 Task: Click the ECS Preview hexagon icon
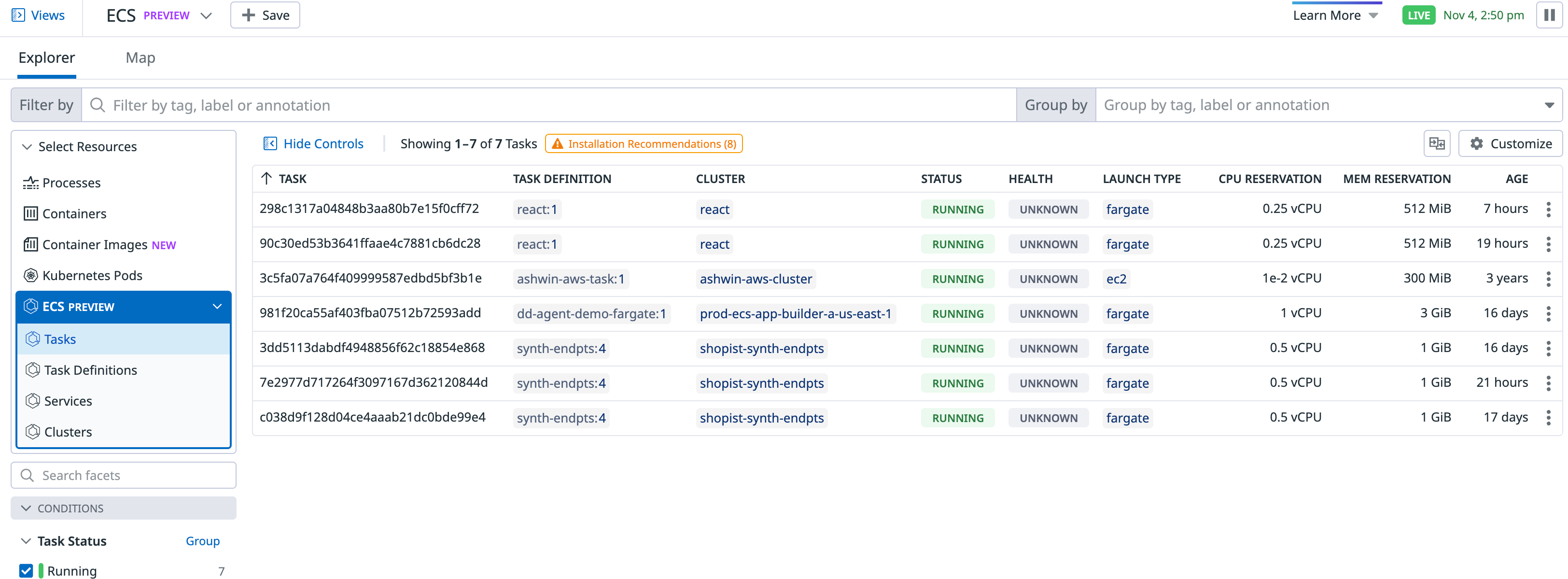(30, 306)
